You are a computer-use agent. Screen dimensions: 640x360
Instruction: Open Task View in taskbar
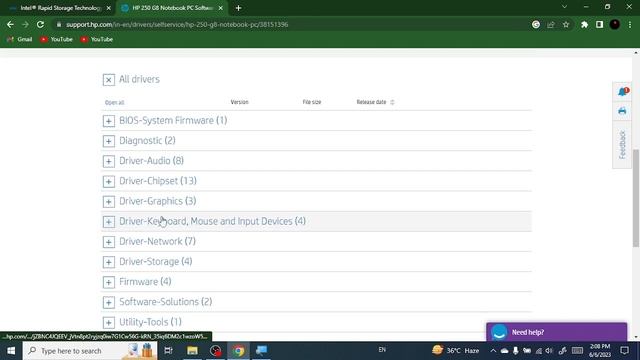pyautogui.click(x=168, y=351)
